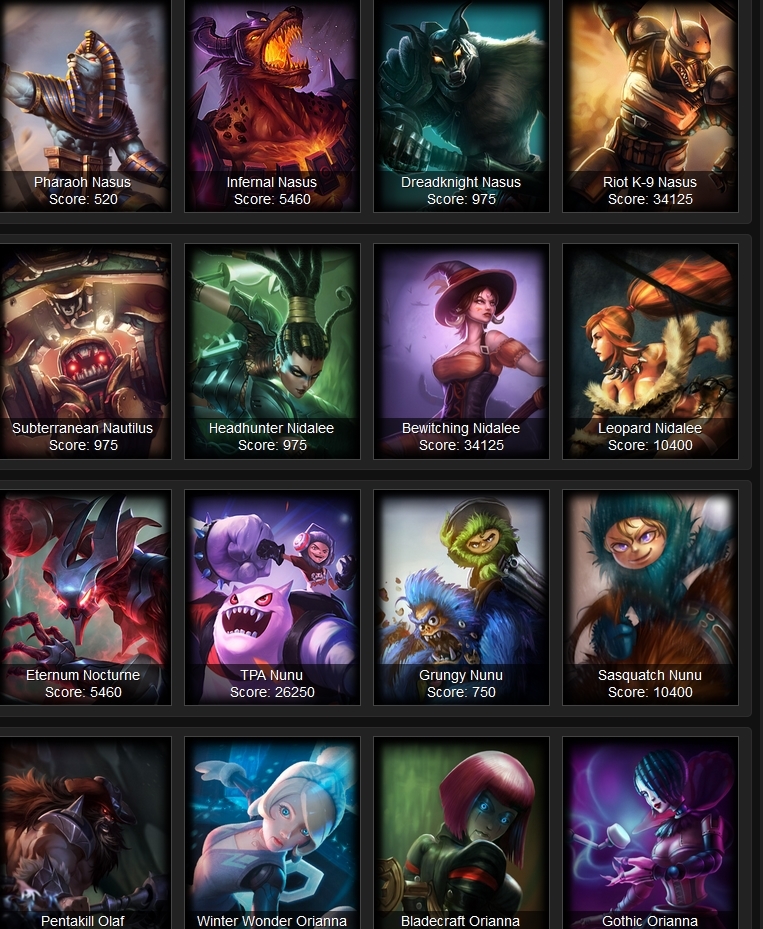
Task: Open the Winter Wonder Orianna thumbnail
Action: (272, 832)
